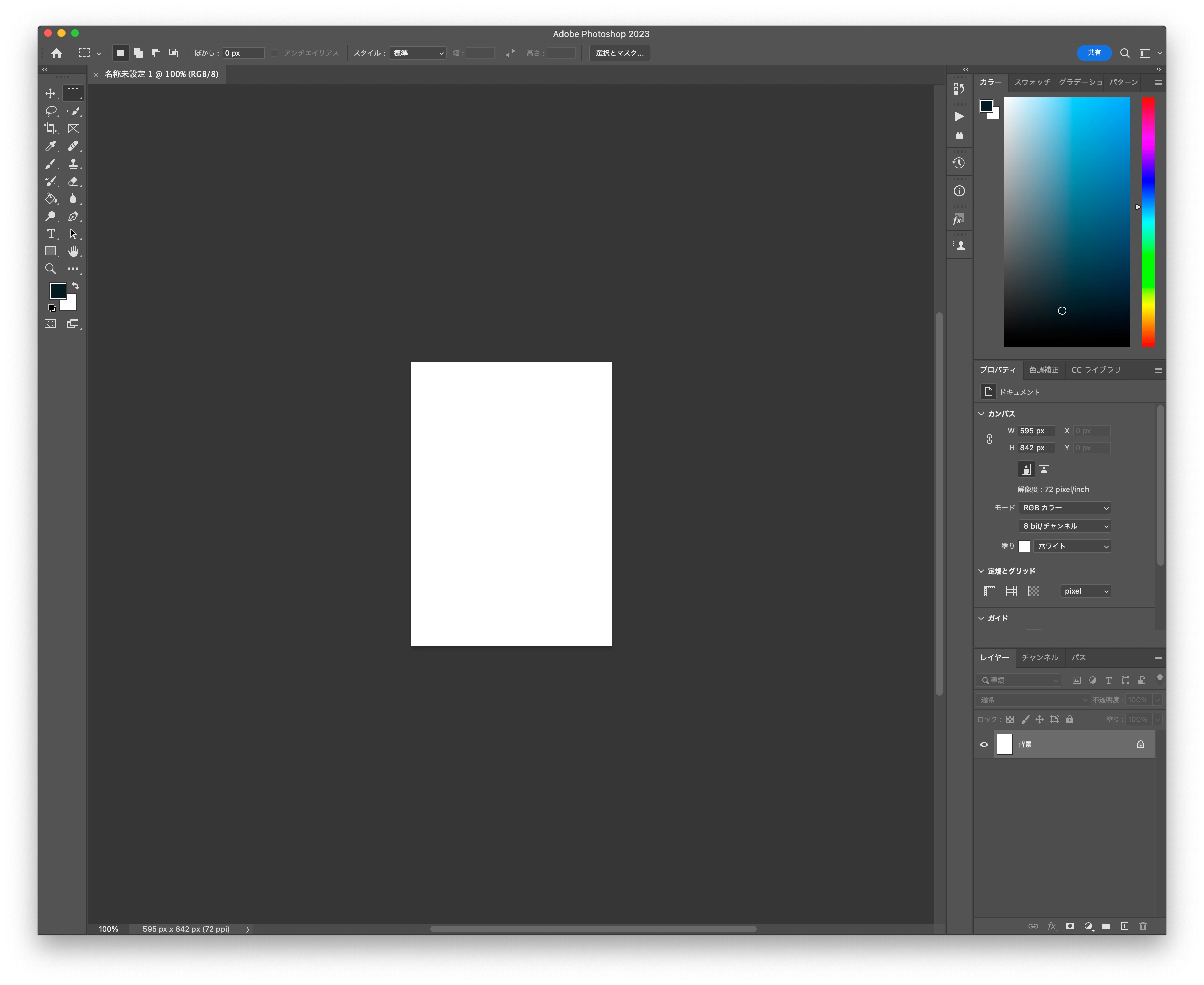Choose the Hand tool
The image size is (1204, 985).
(73, 251)
